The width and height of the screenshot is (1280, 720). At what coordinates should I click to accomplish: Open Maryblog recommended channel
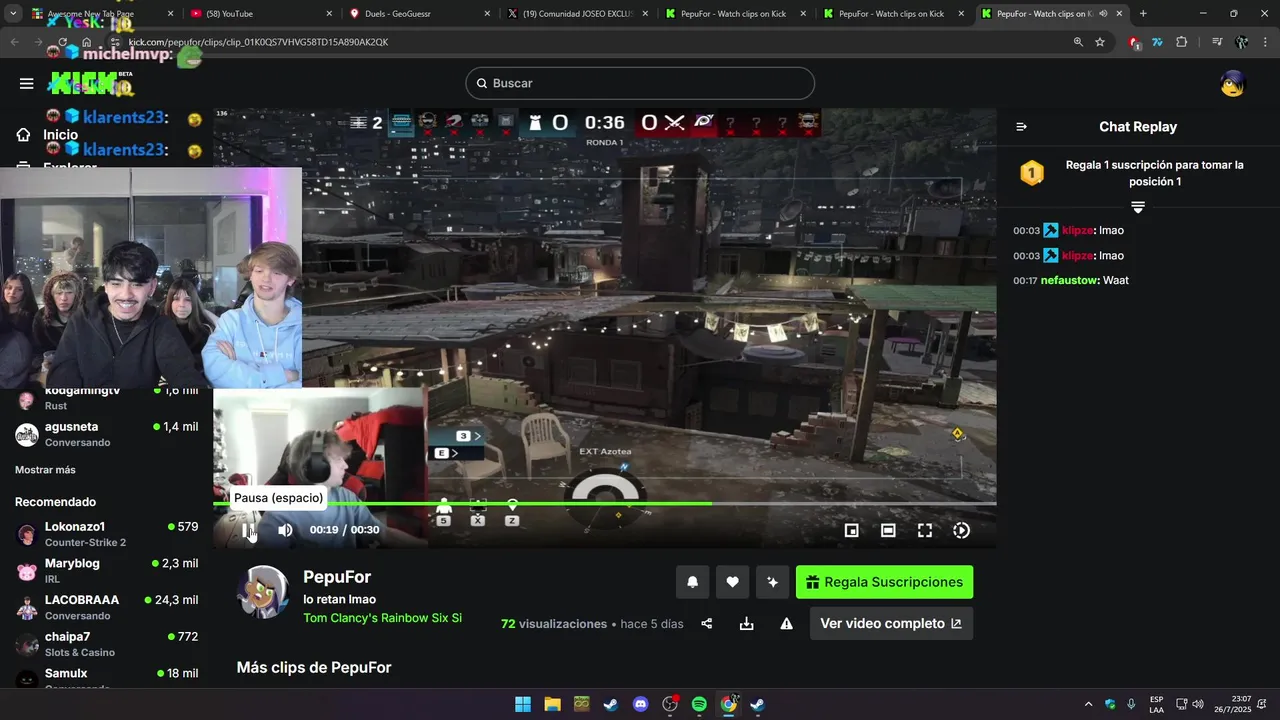pos(106,571)
